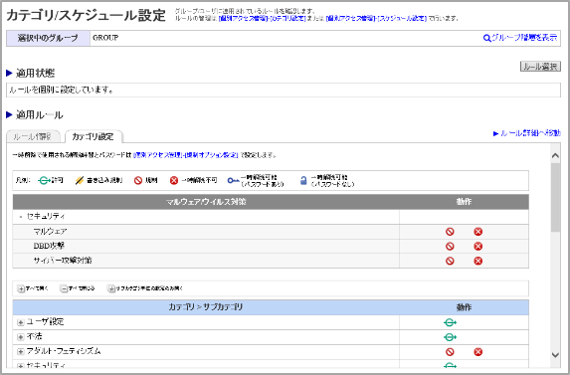The image size is (570, 375).
Task: Expand the アダルト・フェティシズム category
Action: coord(21,352)
